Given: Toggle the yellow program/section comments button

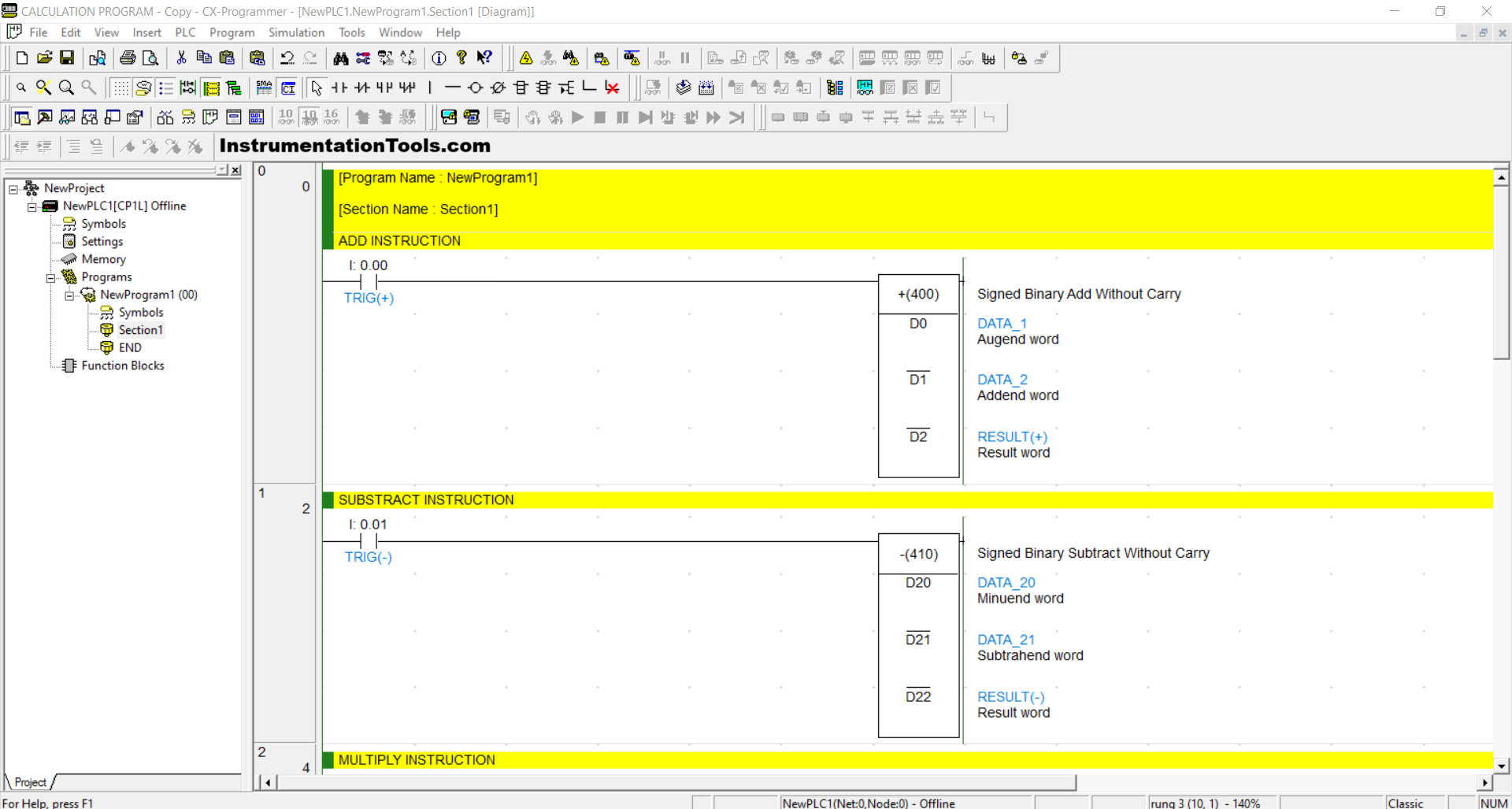Looking at the screenshot, I should pyautogui.click(x=211, y=87).
